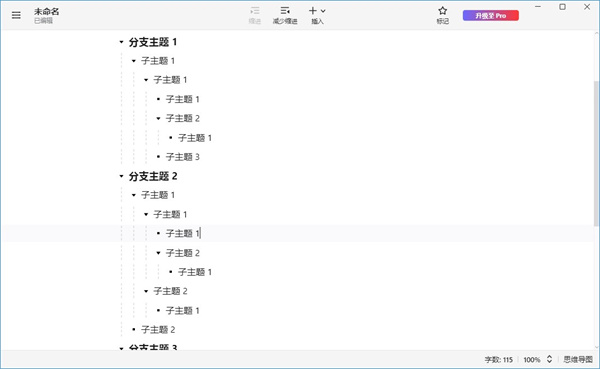Screen dimensions: 600x369
Task: Click the insert (插入) plus icon
Action: [x=313, y=11]
